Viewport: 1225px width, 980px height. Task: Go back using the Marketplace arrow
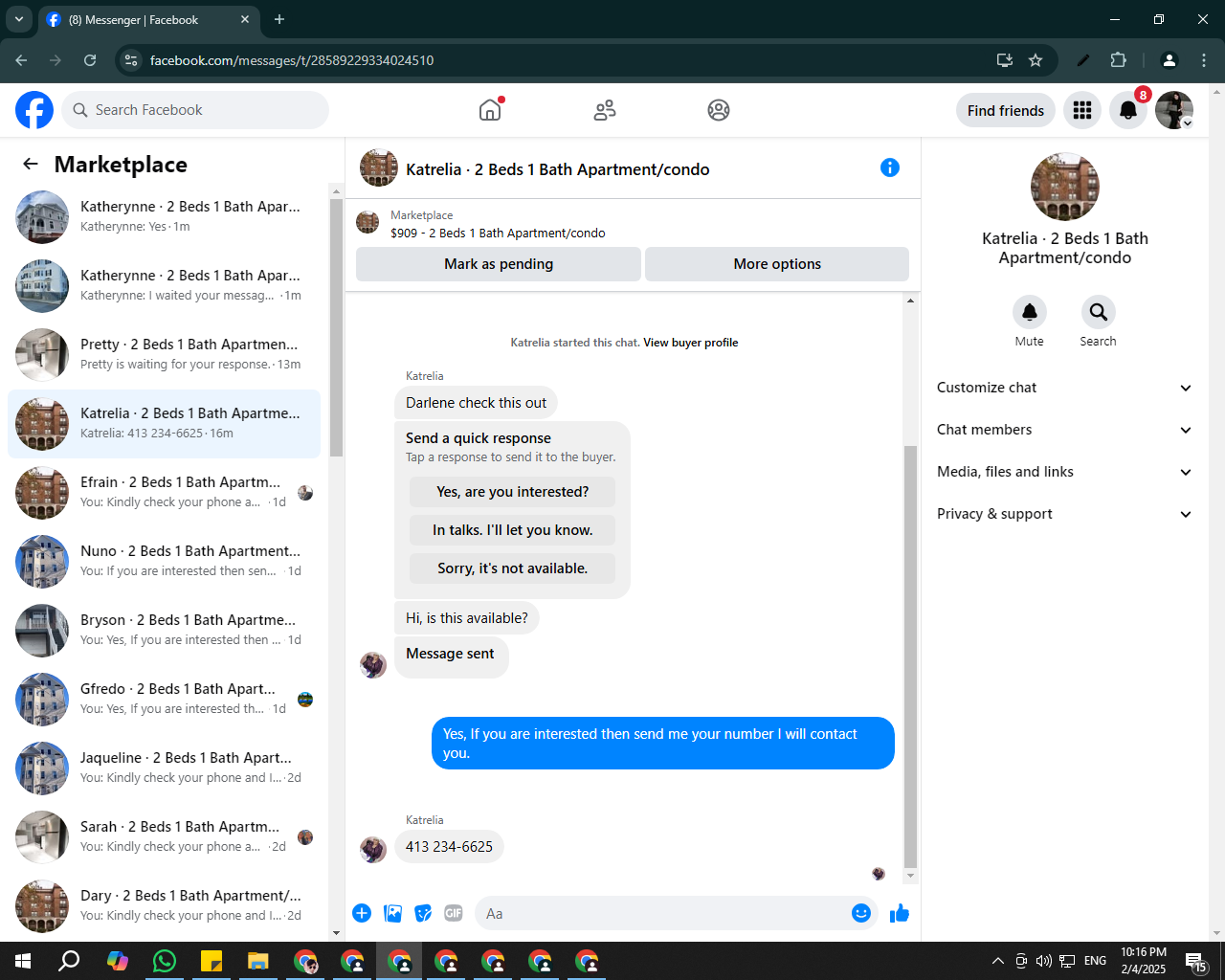click(x=31, y=164)
